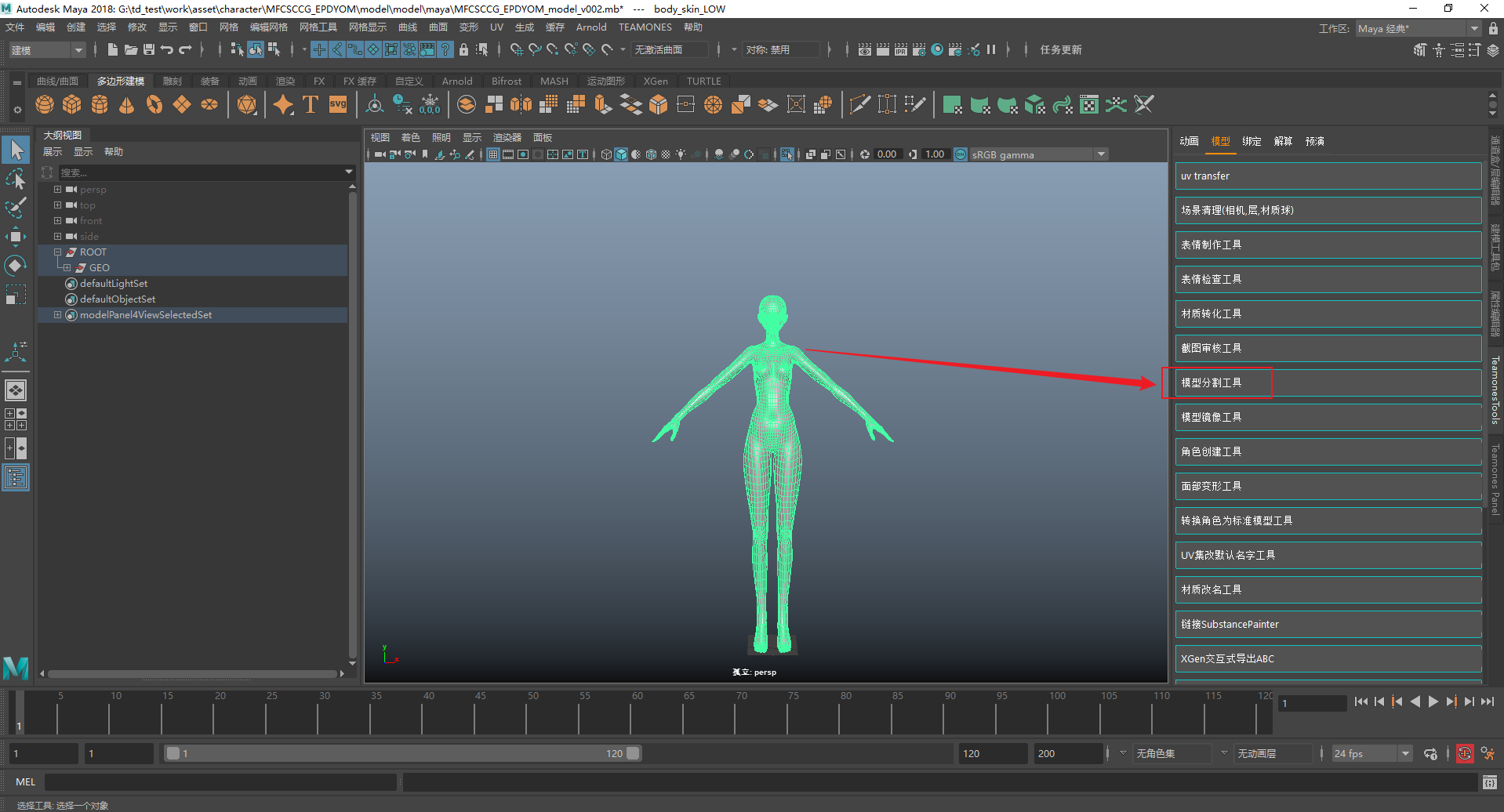
Task: Toggle loop playback mode button
Action: 1430,754
